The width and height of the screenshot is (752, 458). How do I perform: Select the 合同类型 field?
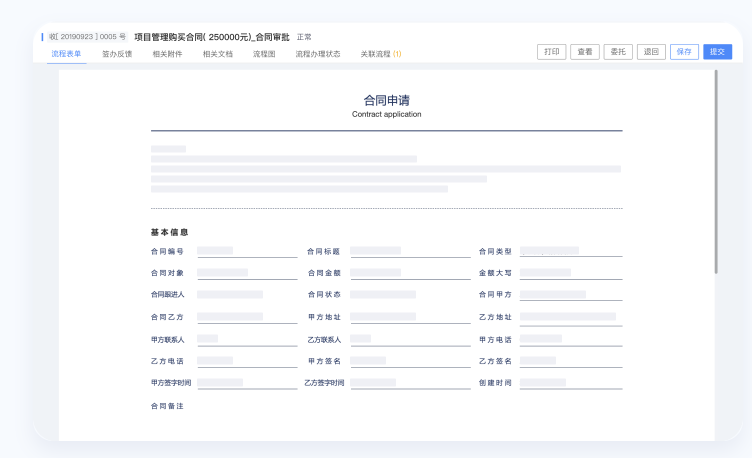570,251
